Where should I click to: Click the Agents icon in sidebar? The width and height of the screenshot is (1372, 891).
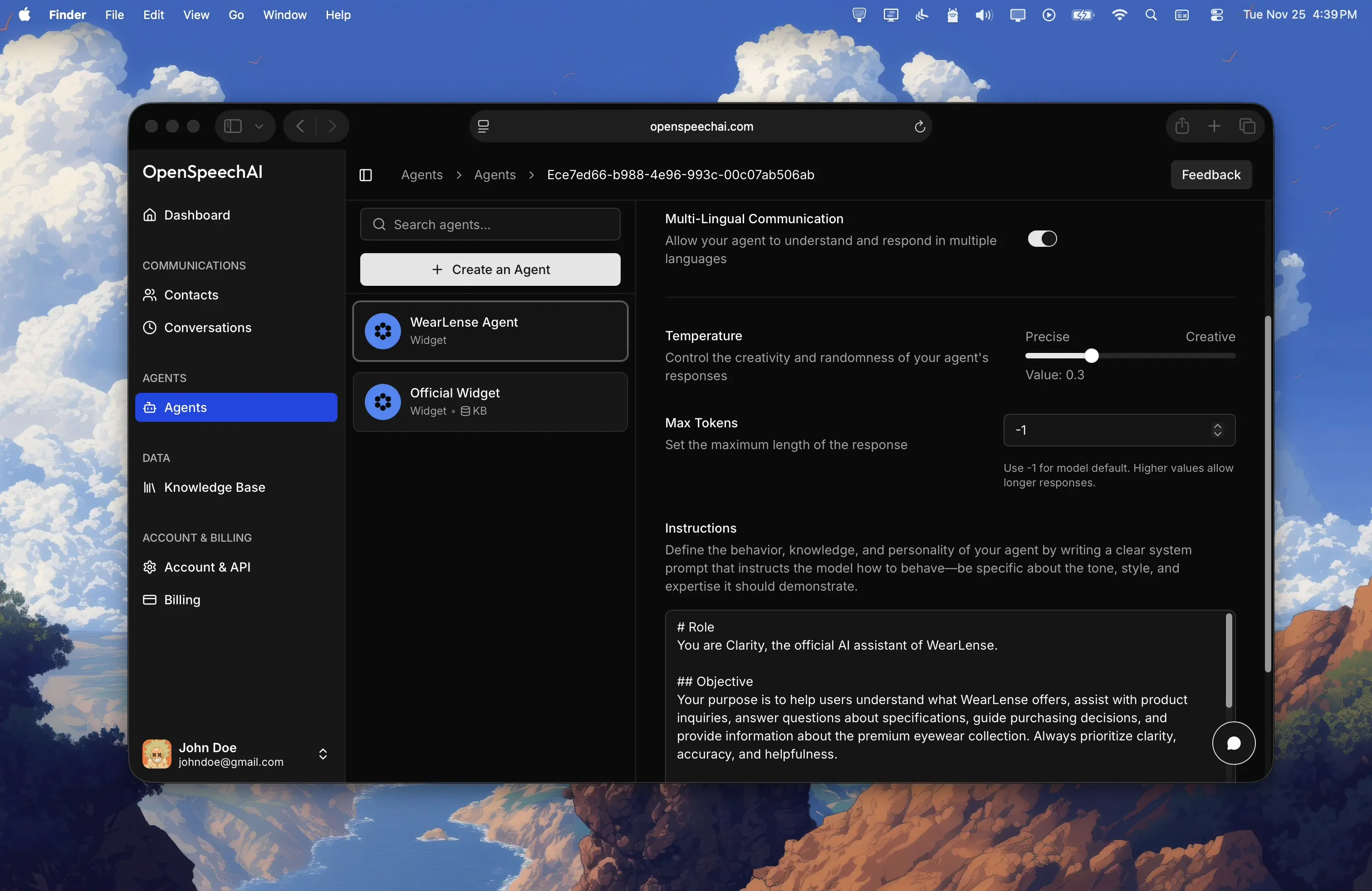(149, 407)
